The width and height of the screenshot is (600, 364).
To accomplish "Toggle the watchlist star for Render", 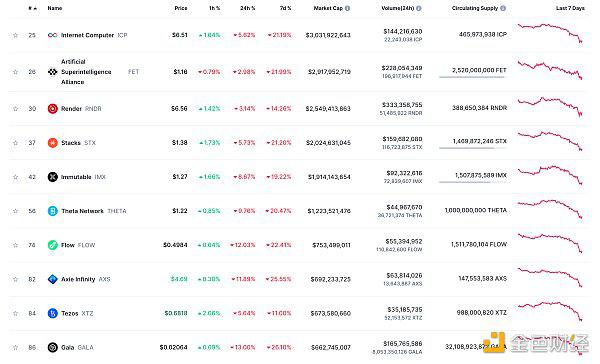I will point(15,109).
